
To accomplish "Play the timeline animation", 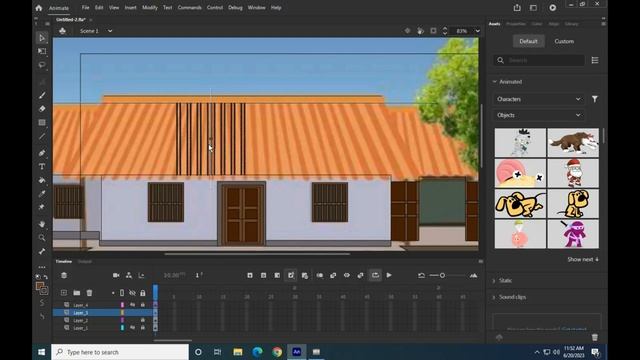I will point(389,276).
